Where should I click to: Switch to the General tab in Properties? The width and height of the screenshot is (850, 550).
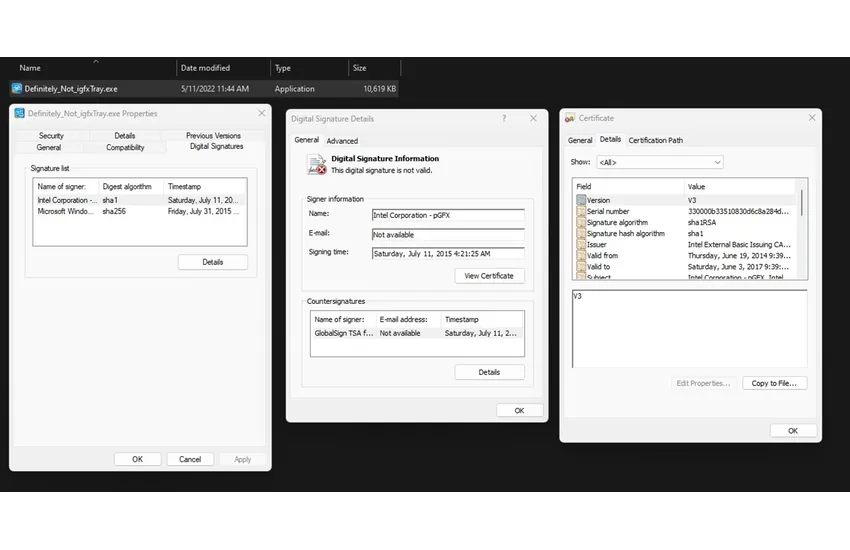click(49, 147)
